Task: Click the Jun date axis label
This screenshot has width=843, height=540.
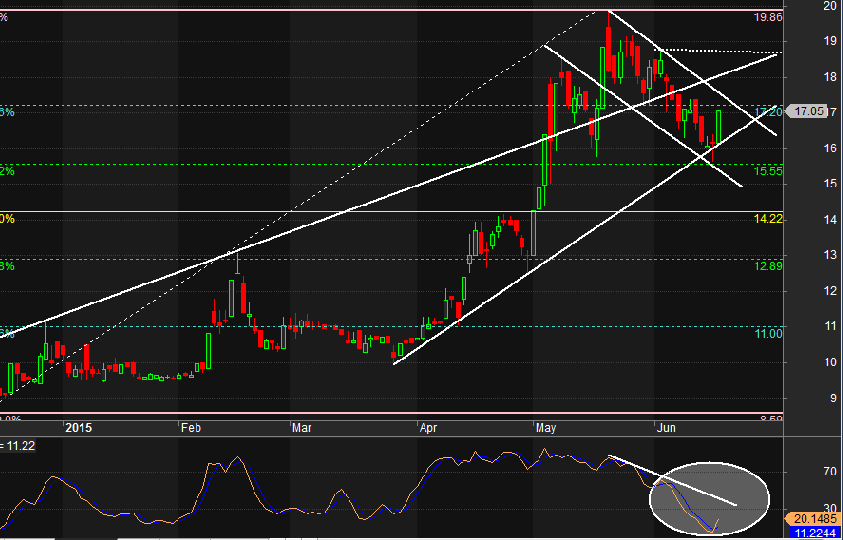Action: coord(666,428)
